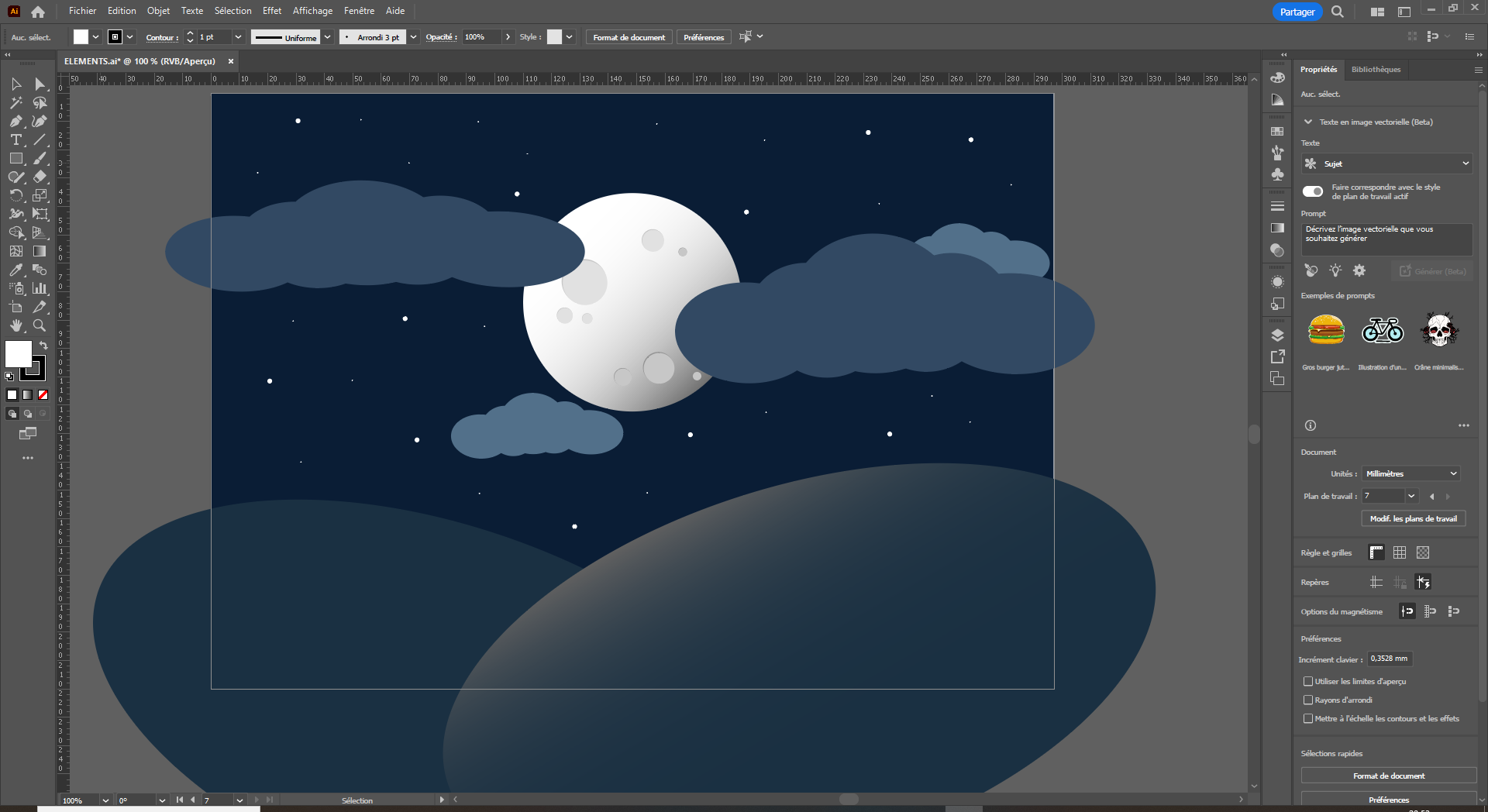The image size is (1488, 812).
Task: Open the Fenêtre menu
Action: point(359,11)
